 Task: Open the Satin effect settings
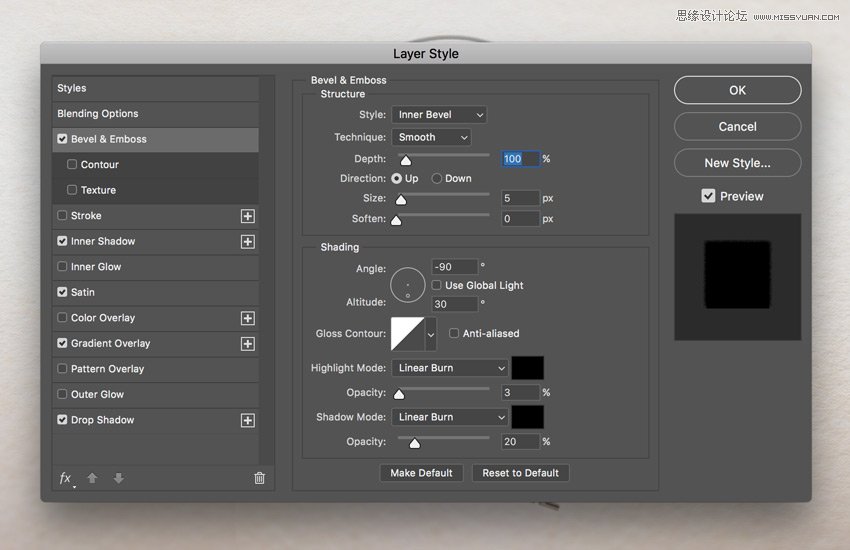point(83,292)
